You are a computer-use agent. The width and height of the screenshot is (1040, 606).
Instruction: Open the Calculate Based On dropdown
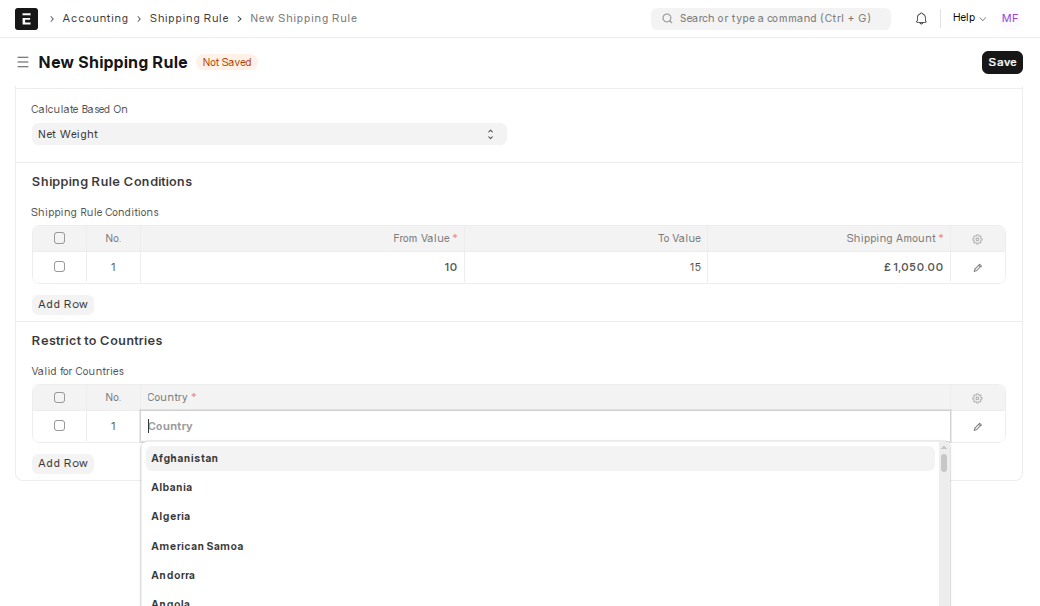click(x=268, y=134)
